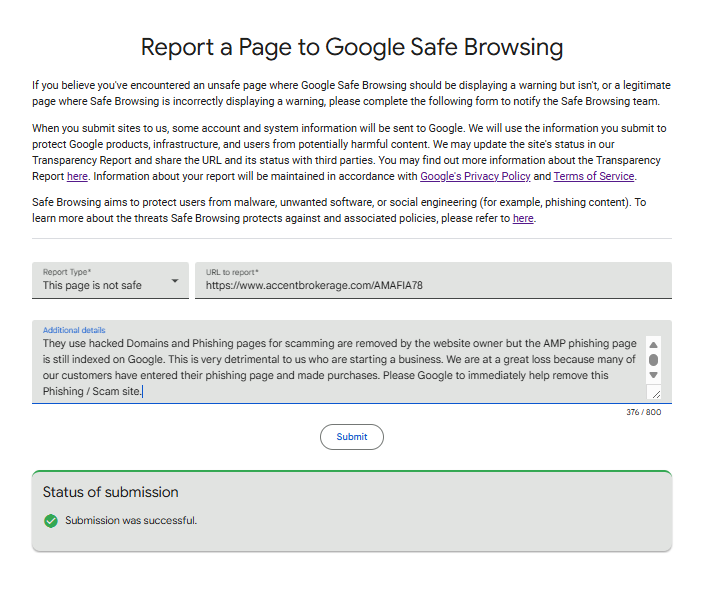Click the textarea scrollbar thumb
This screenshot has height=593, width=711.
[653, 360]
